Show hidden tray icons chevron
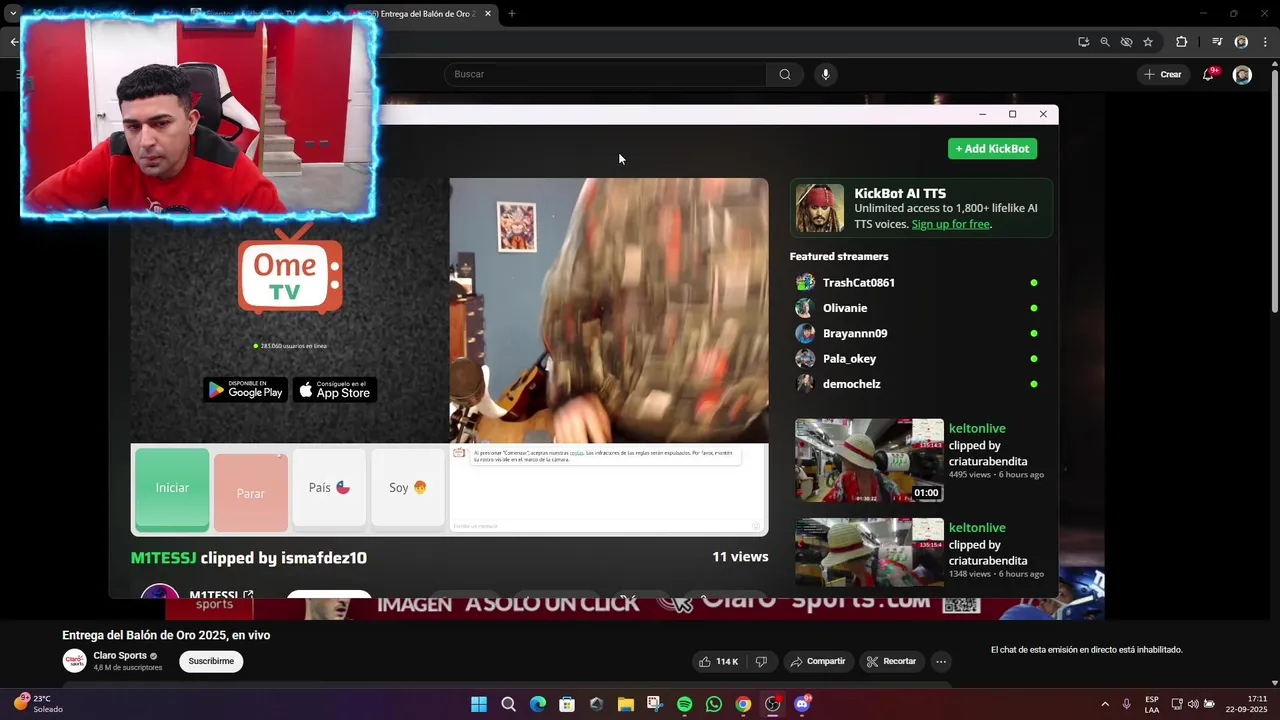This screenshot has width=1280, height=720. click(x=1105, y=704)
